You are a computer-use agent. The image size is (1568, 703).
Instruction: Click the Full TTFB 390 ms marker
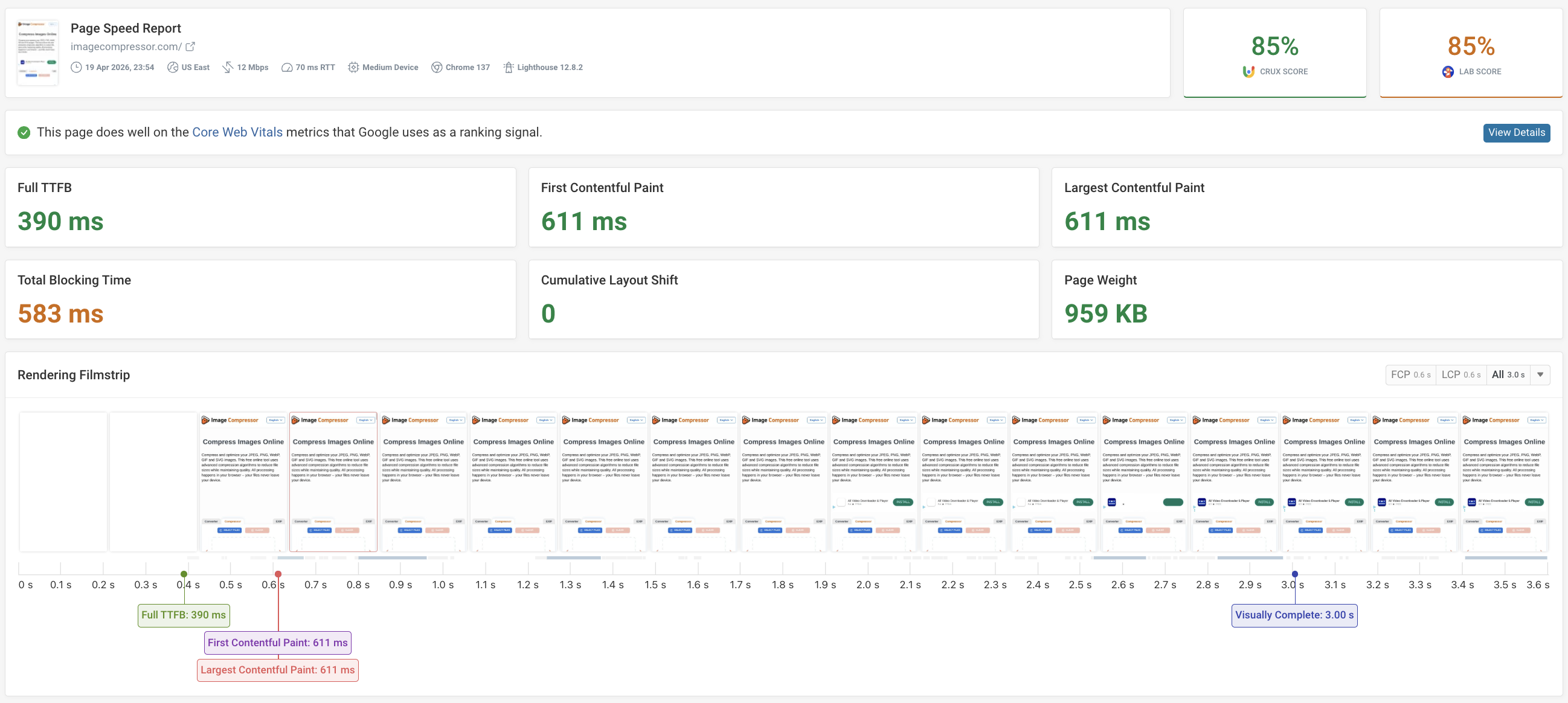183,615
